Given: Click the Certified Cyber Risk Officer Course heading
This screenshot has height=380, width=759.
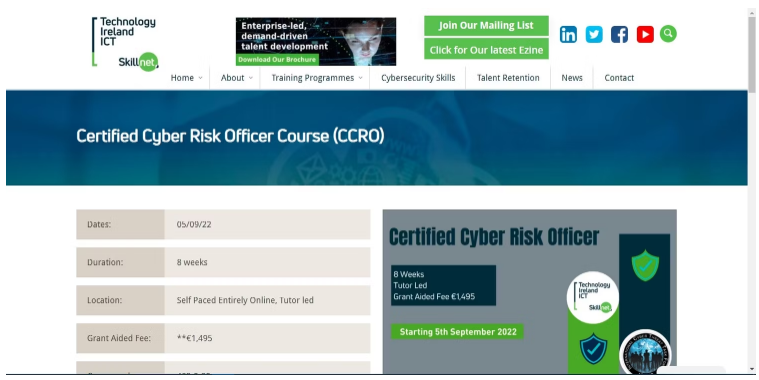Looking at the screenshot, I should (230, 136).
